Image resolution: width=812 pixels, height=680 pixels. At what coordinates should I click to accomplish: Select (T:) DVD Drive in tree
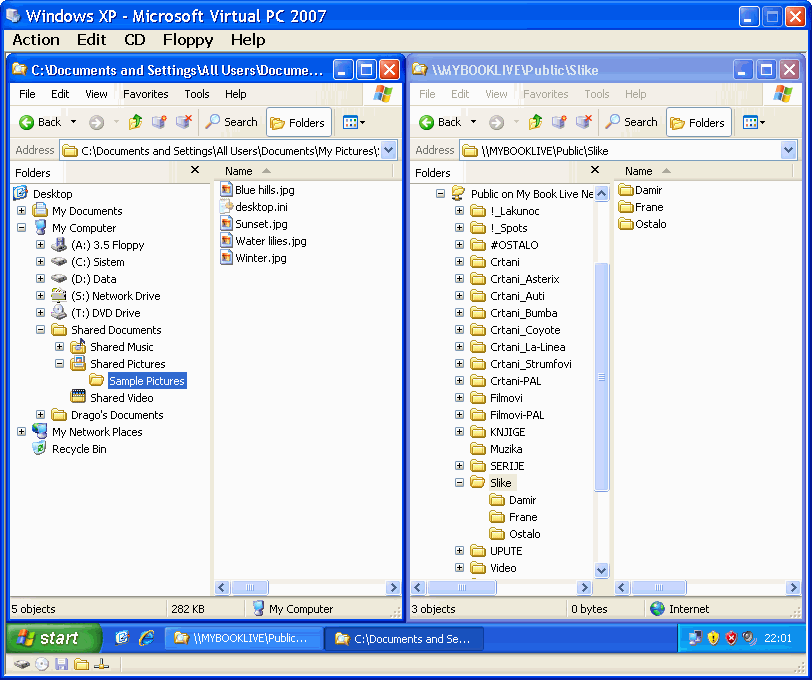[96, 313]
